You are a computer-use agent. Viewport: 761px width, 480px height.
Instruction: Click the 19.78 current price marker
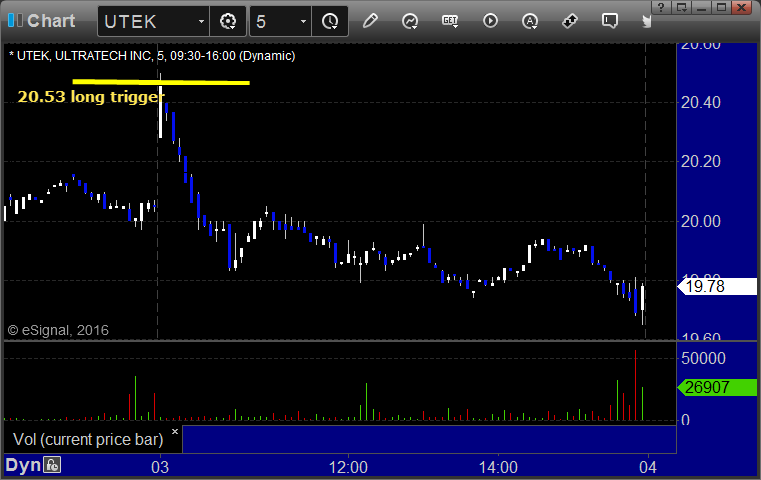tap(717, 286)
